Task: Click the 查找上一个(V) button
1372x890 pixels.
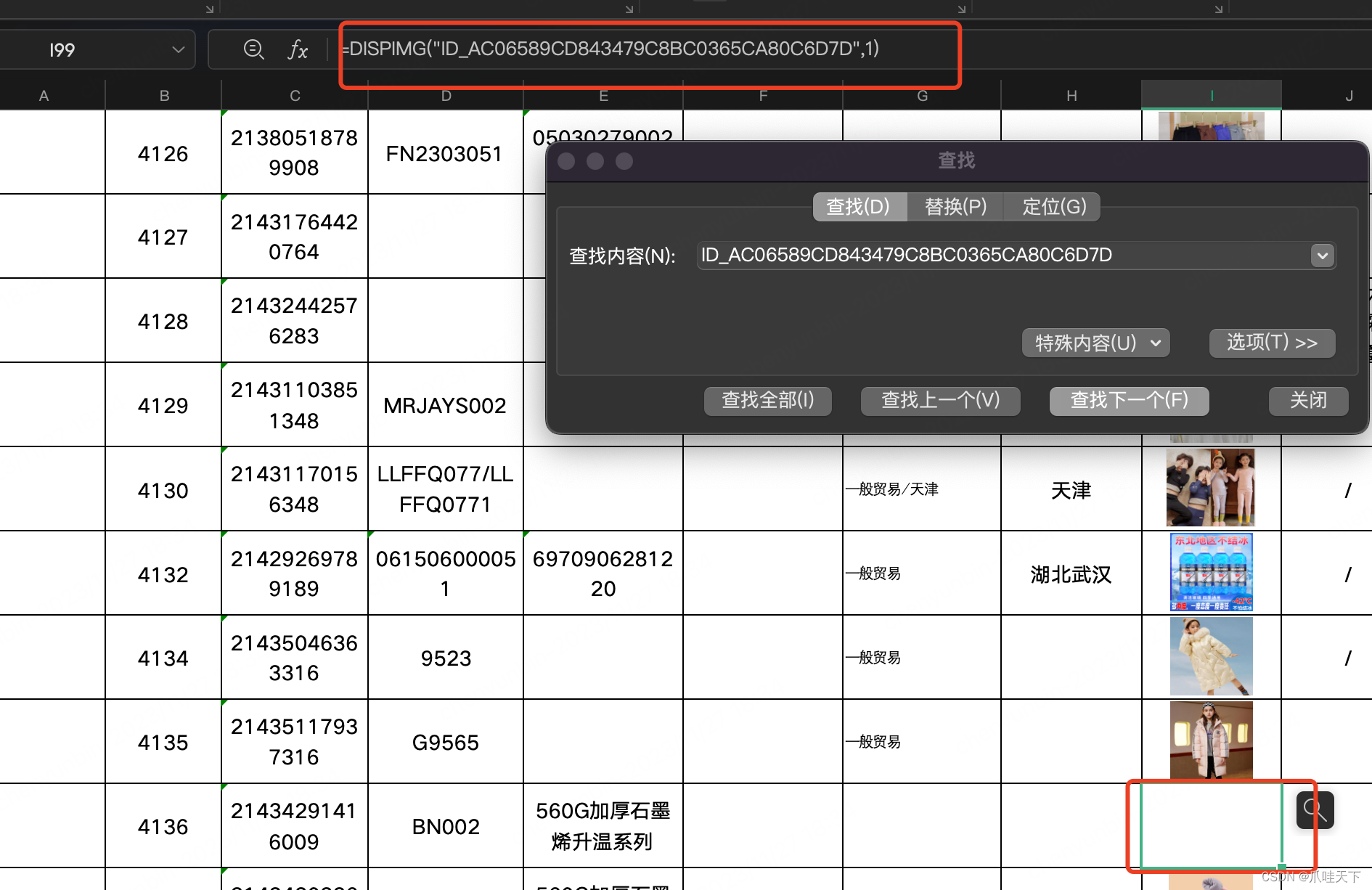Action: [x=940, y=400]
